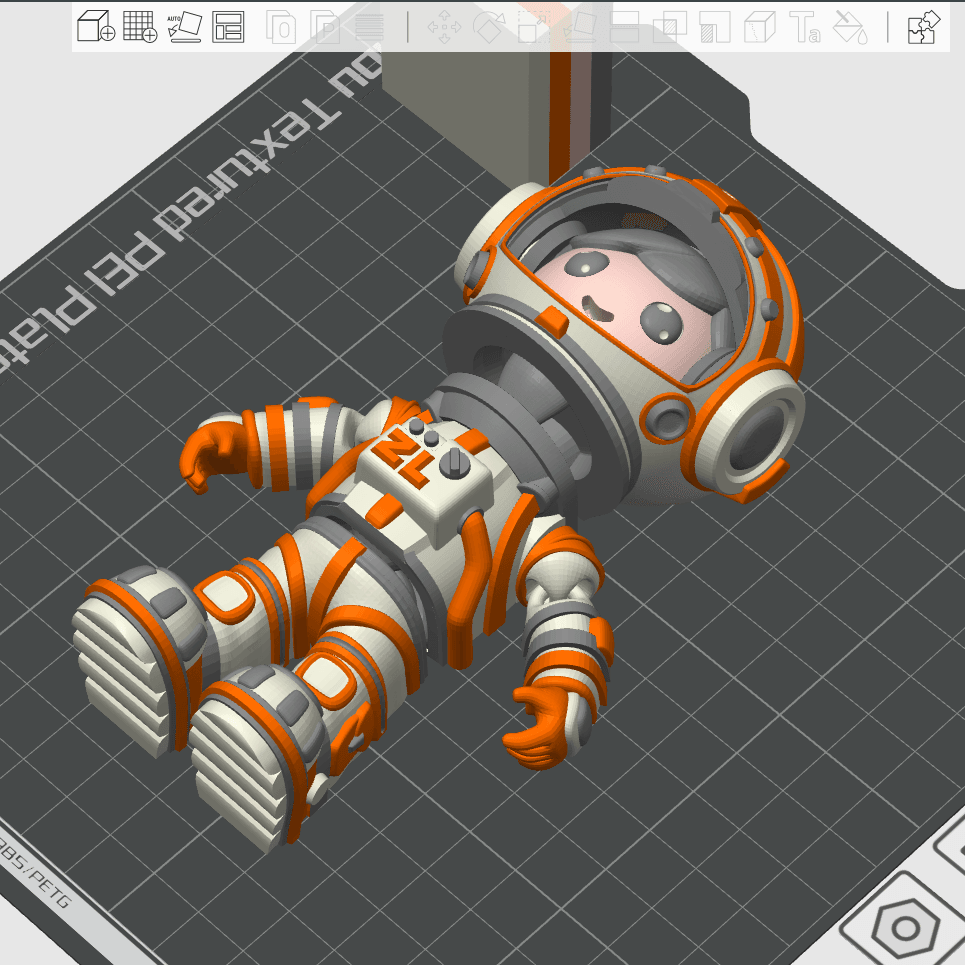Screen dimensions: 965x965
Task: Choose the Lay on face tool
Action: point(579,27)
